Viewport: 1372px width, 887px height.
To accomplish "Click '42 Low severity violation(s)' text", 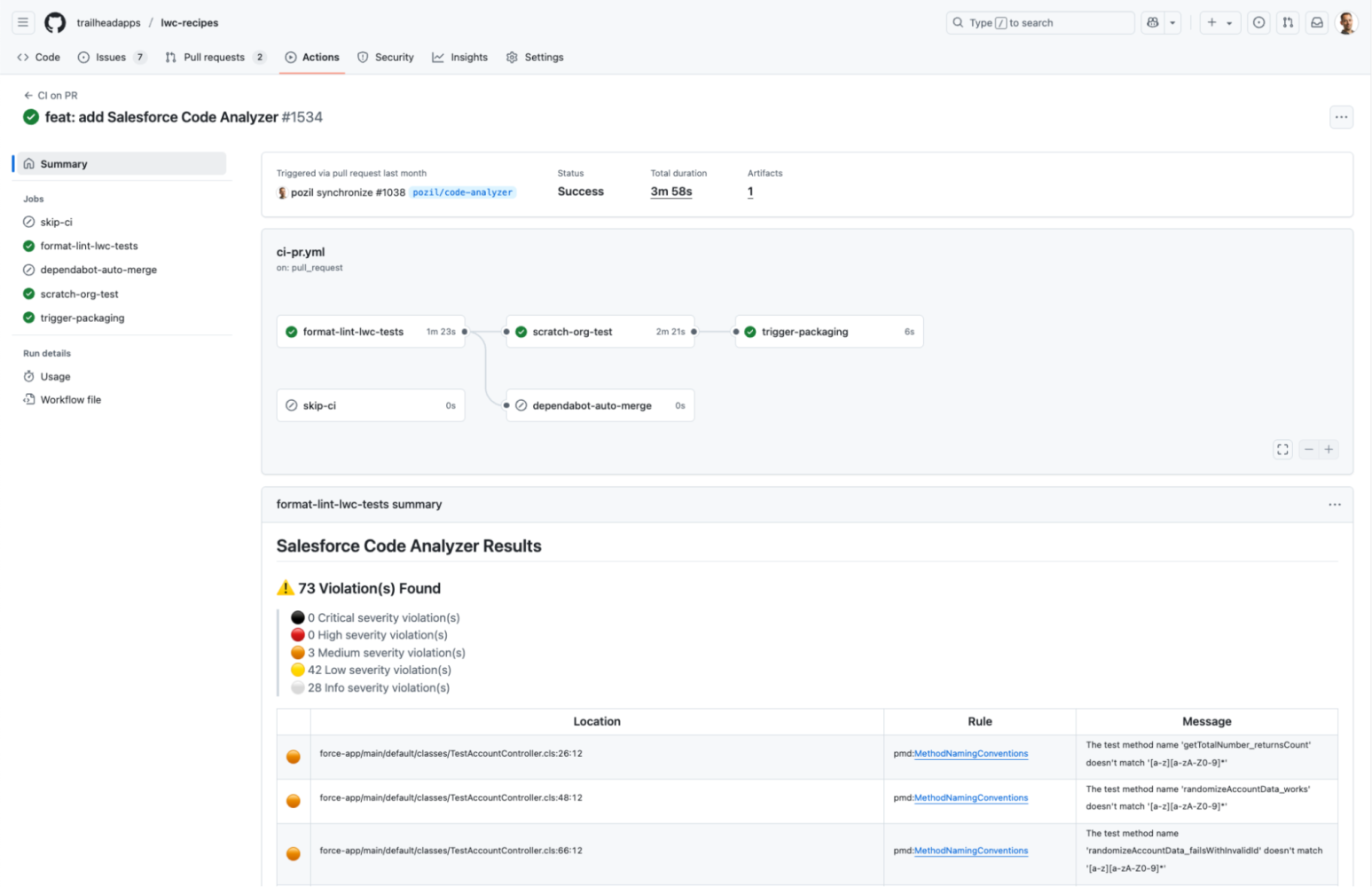I will point(379,671).
